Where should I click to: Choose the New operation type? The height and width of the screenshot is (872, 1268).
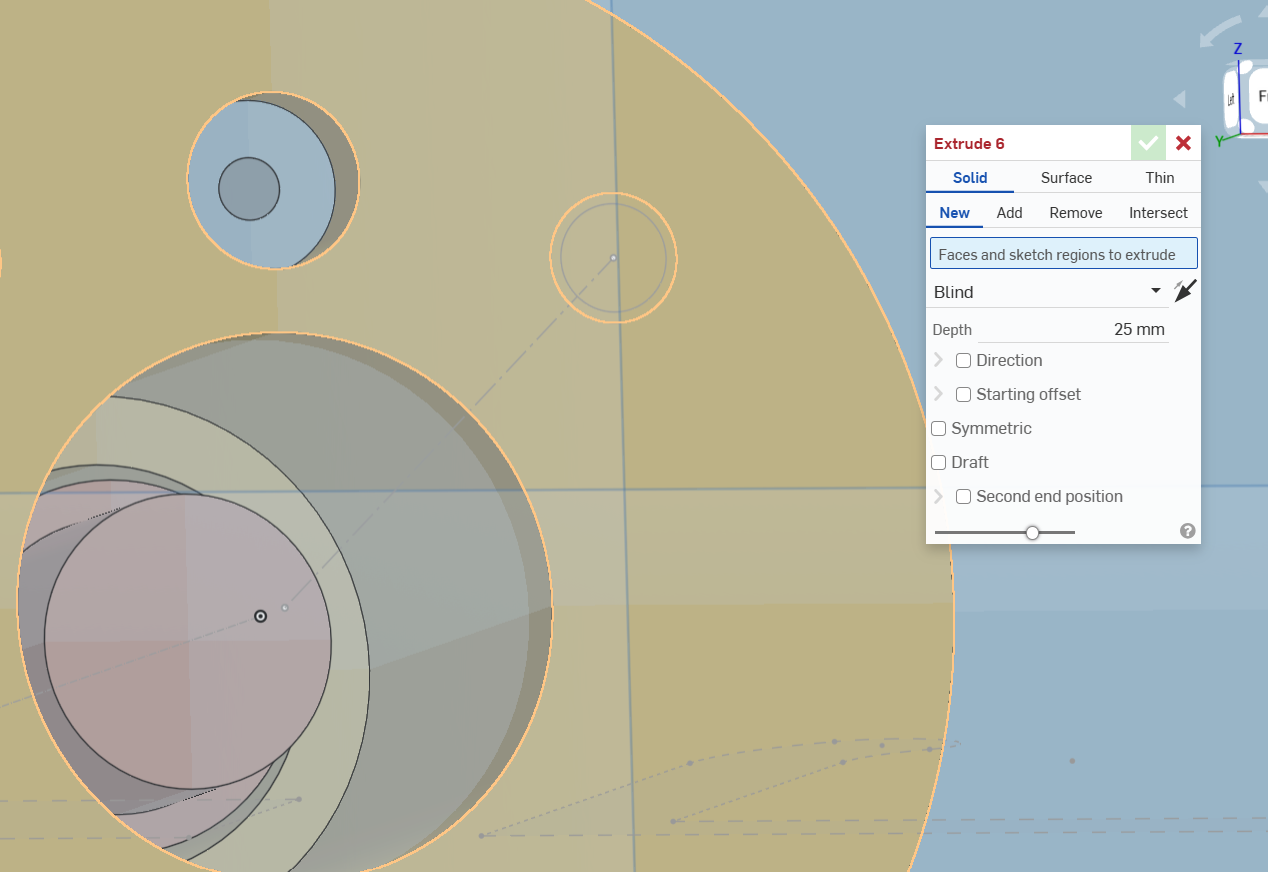coord(955,213)
